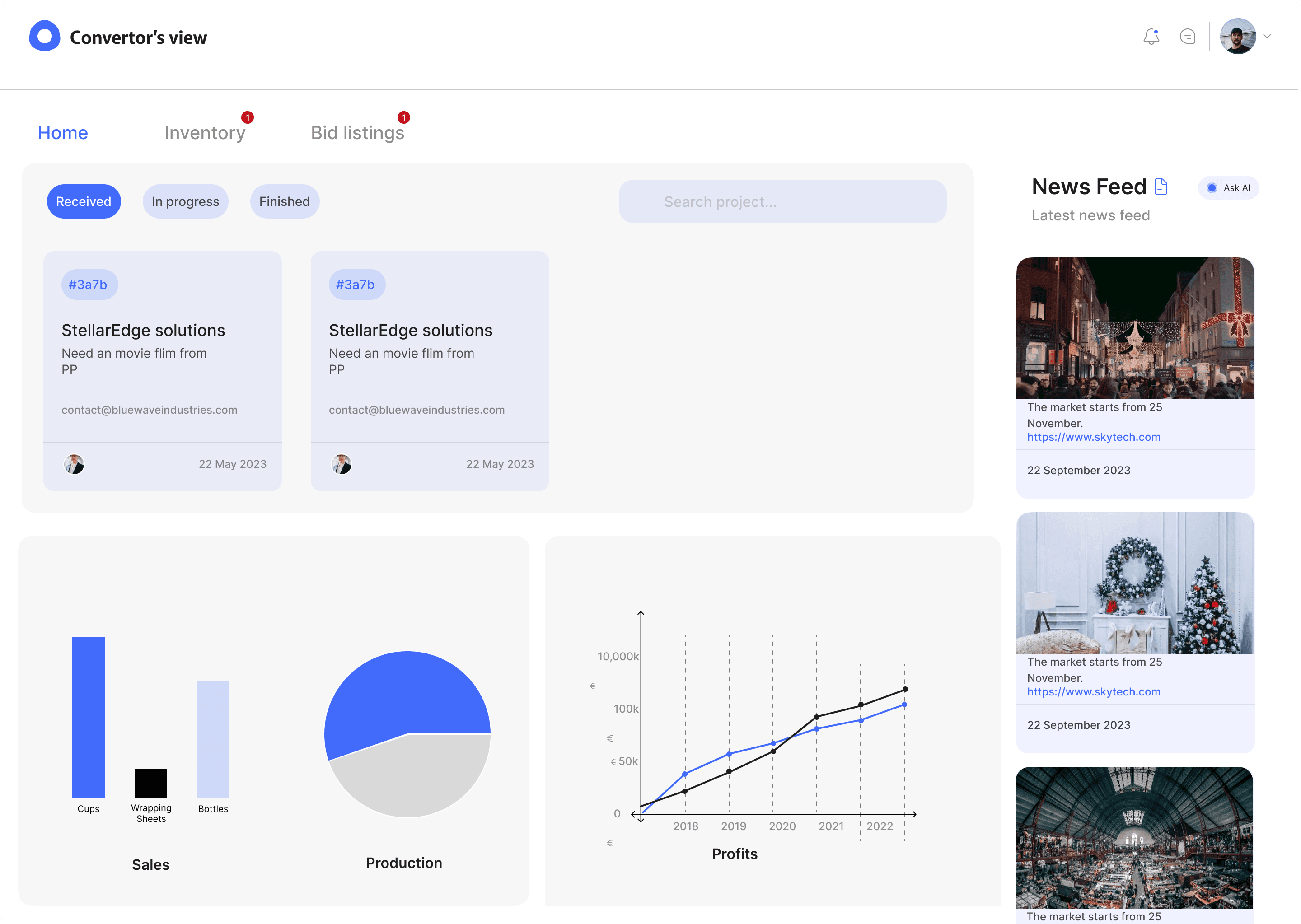The image size is (1301, 924).
Task: Click the Inventory notification badge
Action: coord(248,118)
